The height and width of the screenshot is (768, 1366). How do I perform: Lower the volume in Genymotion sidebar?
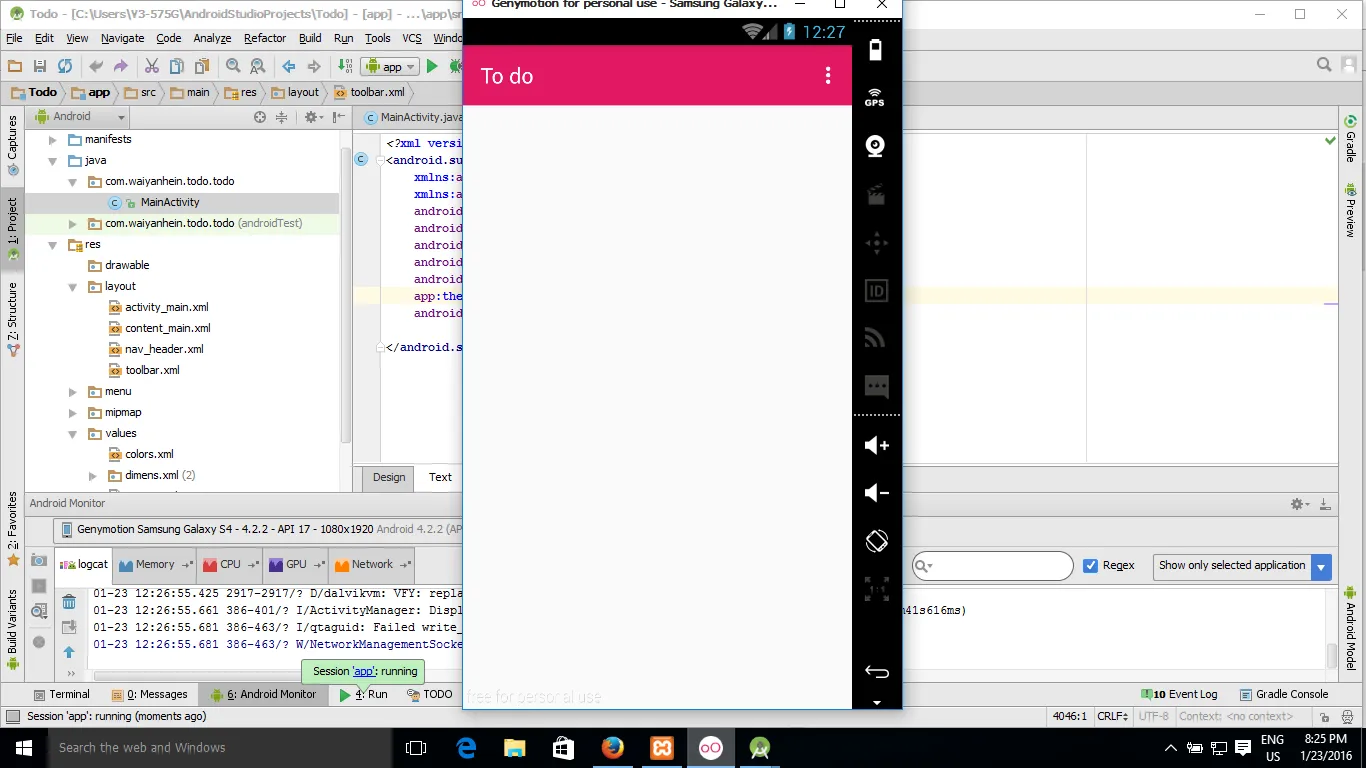[876, 493]
